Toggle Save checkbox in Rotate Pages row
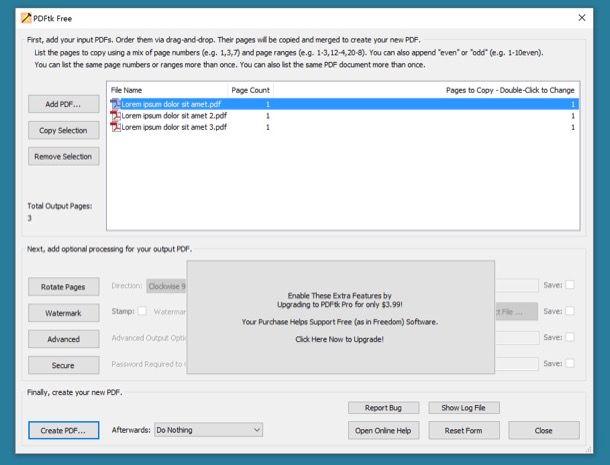610x465 pixels. pyautogui.click(x=570, y=285)
